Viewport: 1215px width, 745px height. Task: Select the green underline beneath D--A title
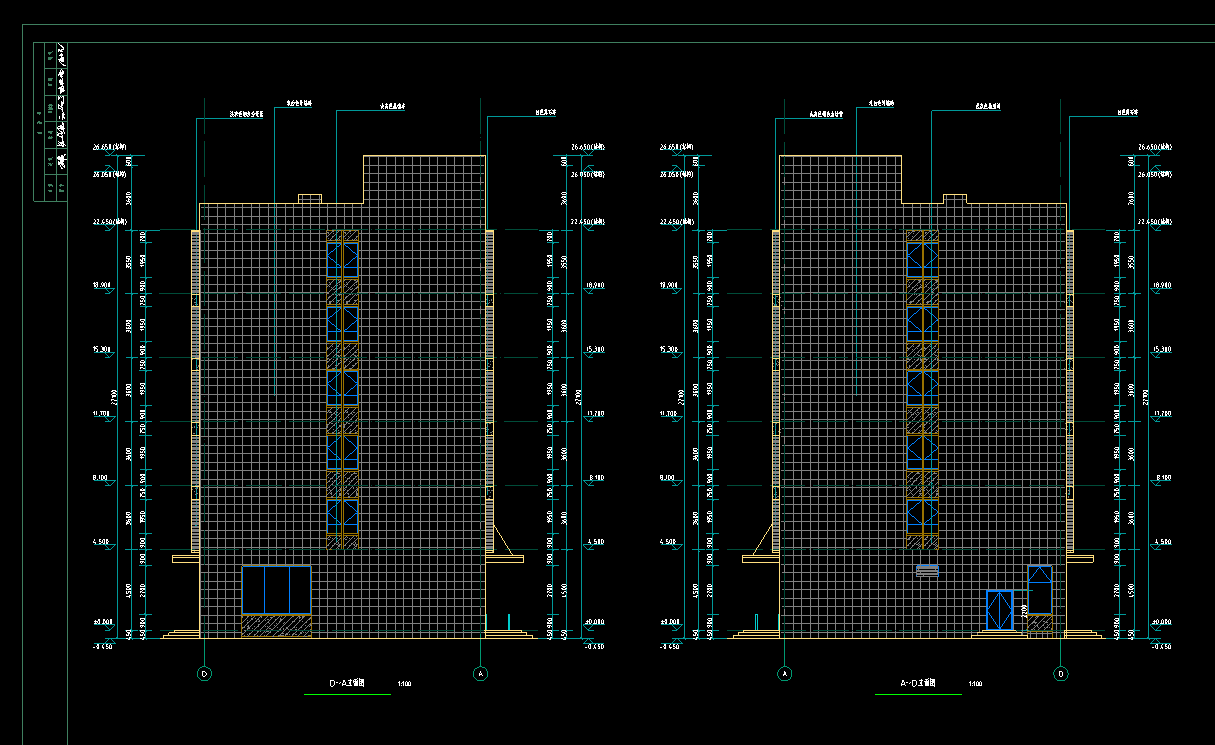pos(345,694)
